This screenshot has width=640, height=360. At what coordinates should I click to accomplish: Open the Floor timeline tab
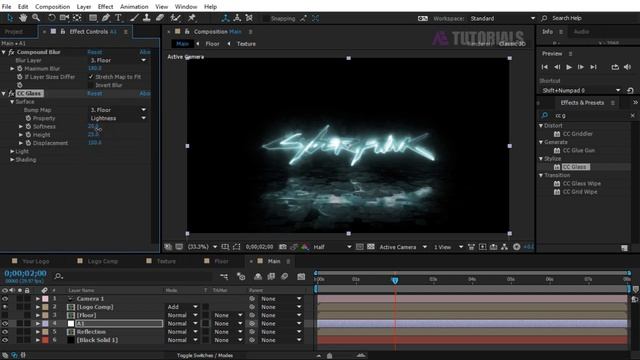pyautogui.click(x=221, y=261)
